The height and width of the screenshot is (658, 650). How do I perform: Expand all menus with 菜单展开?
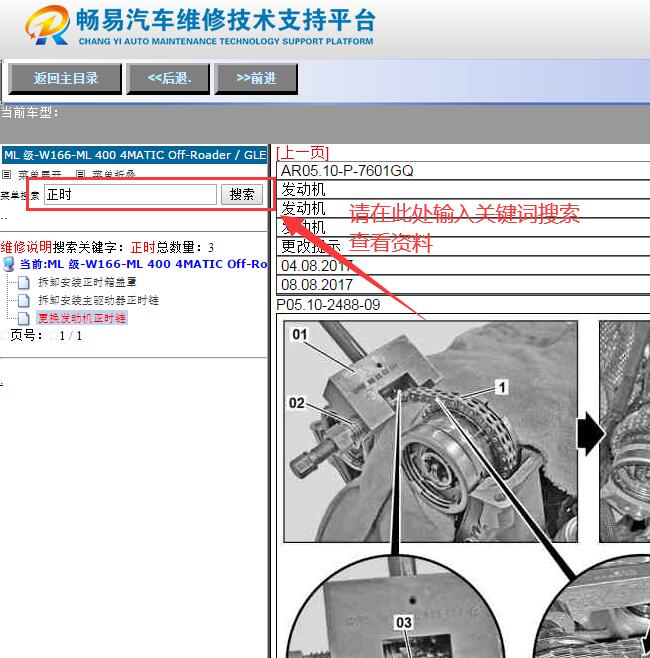coord(40,174)
